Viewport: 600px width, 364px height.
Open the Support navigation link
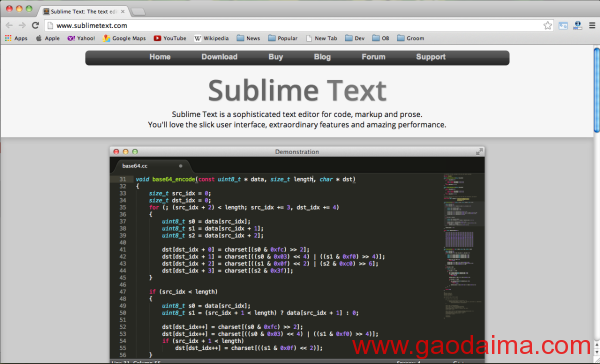(x=431, y=57)
